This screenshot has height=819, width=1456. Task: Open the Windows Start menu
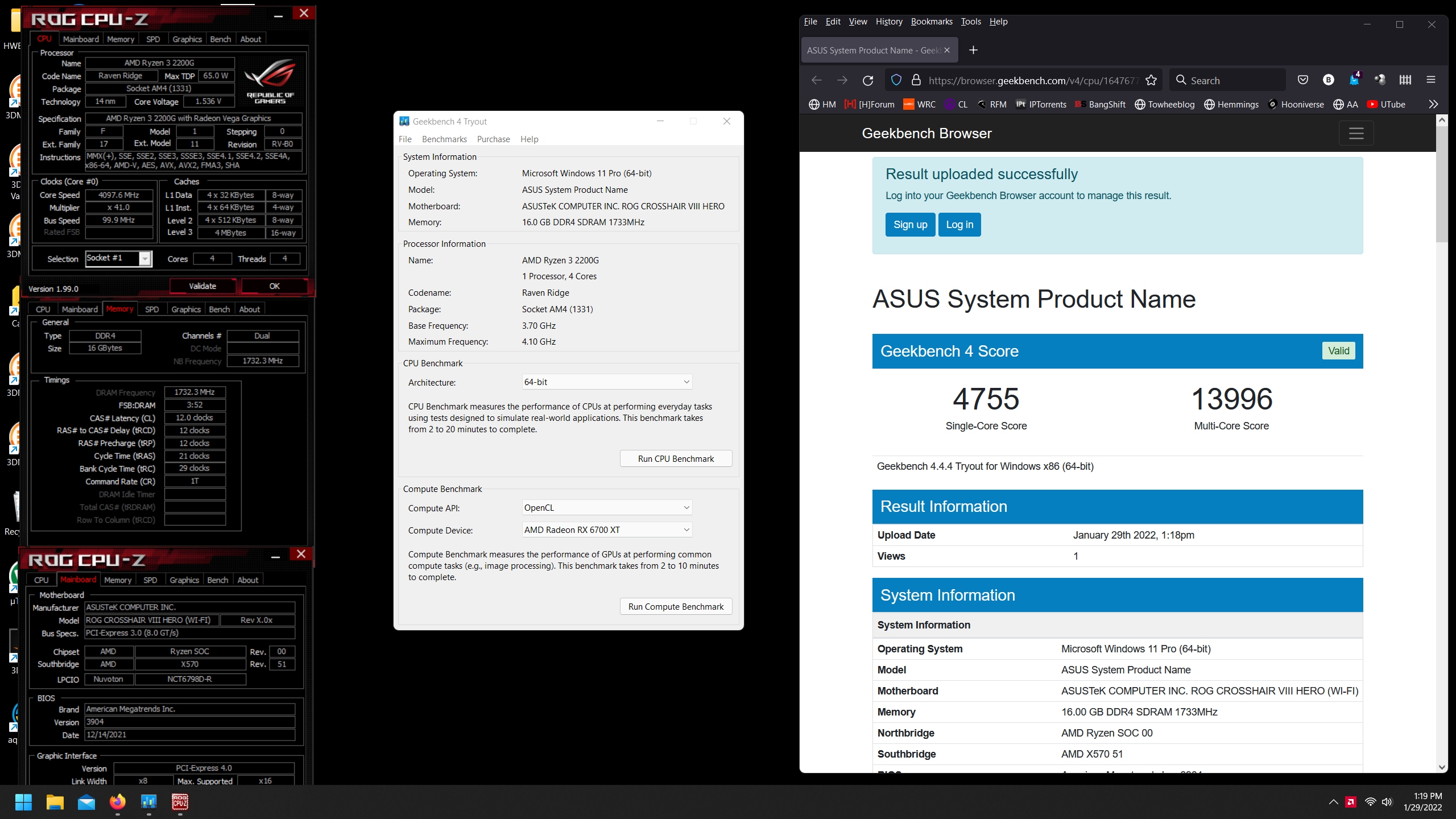tap(23, 803)
